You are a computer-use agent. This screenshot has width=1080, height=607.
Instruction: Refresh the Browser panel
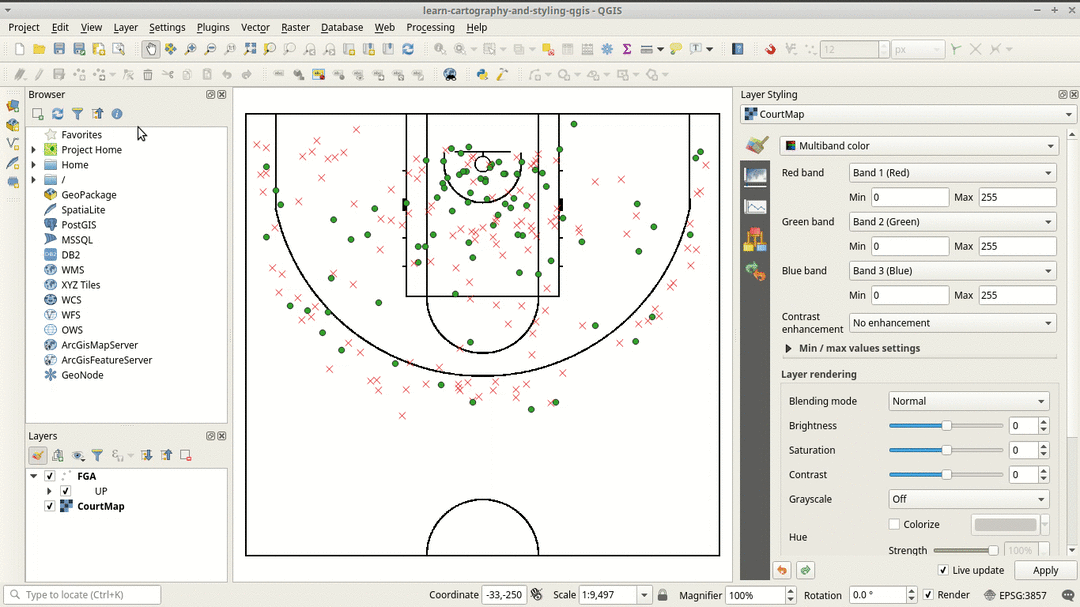click(x=58, y=114)
